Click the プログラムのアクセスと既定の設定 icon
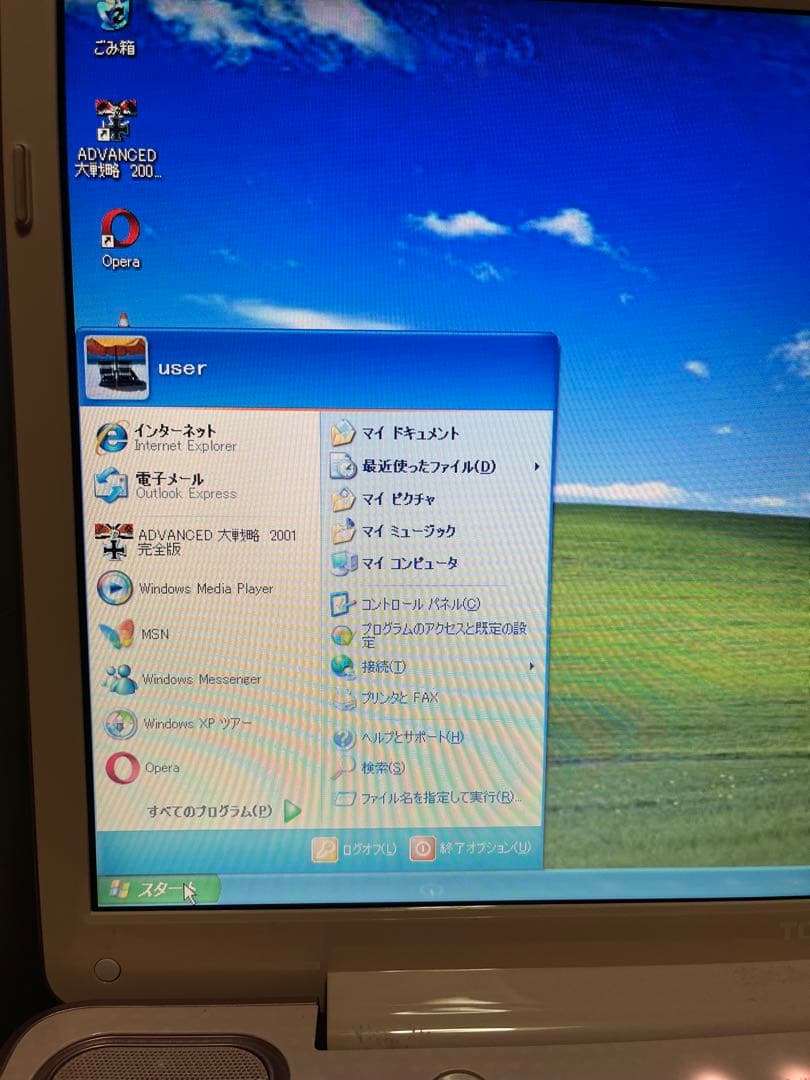 pyautogui.click(x=342, y=635)
